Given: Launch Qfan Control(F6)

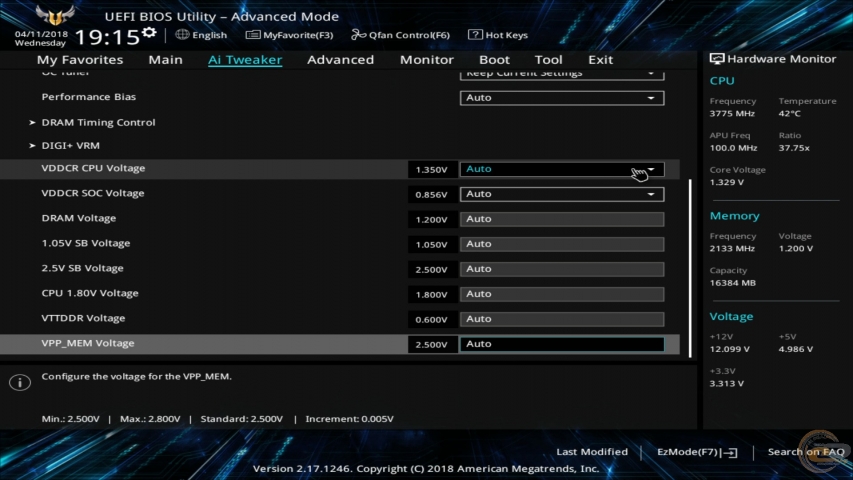Looking at the screenshot, I should click(x=409, y=35).
